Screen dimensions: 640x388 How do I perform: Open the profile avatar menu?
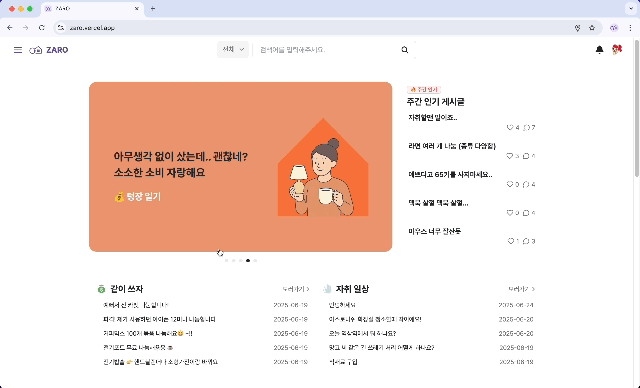[617, 49]
